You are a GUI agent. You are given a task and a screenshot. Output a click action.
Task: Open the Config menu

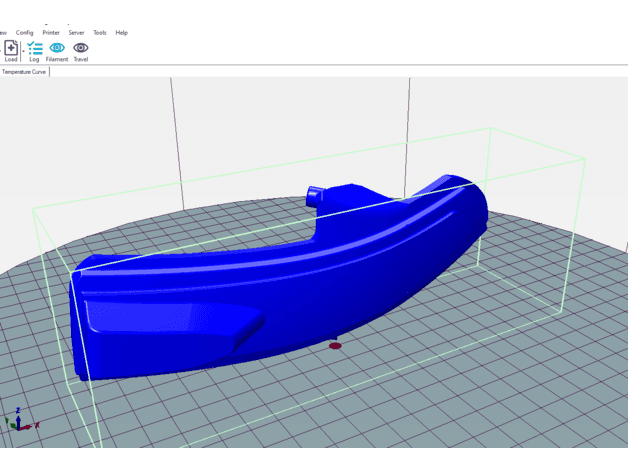click(24, 33)
